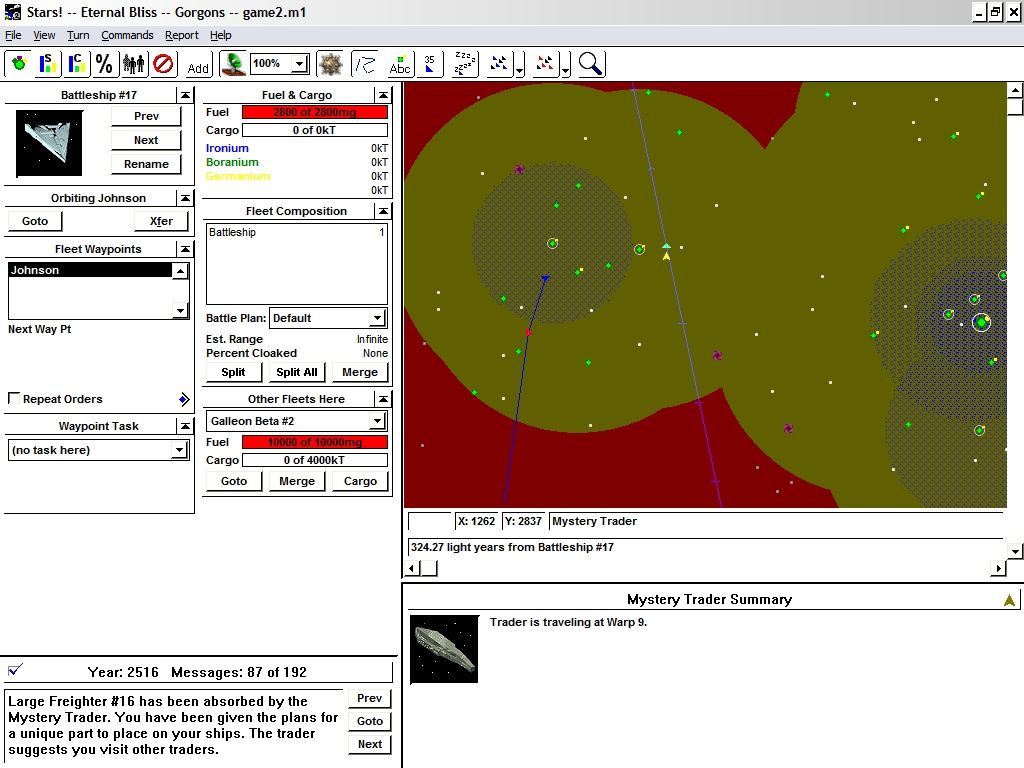Open the Commands menu
The image size is (1024, 768).
(127, 35)
